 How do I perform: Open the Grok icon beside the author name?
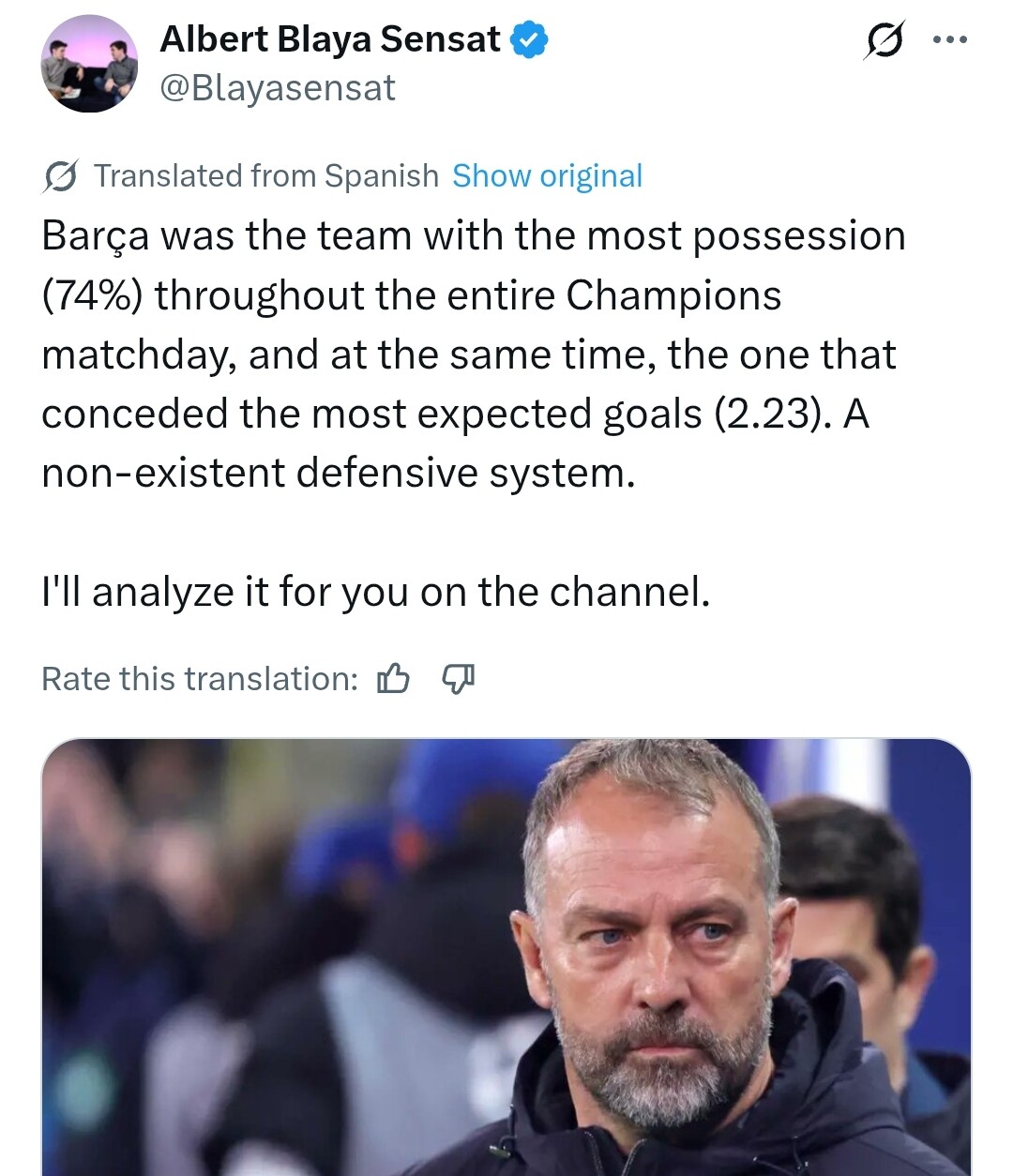coord(884,41)
